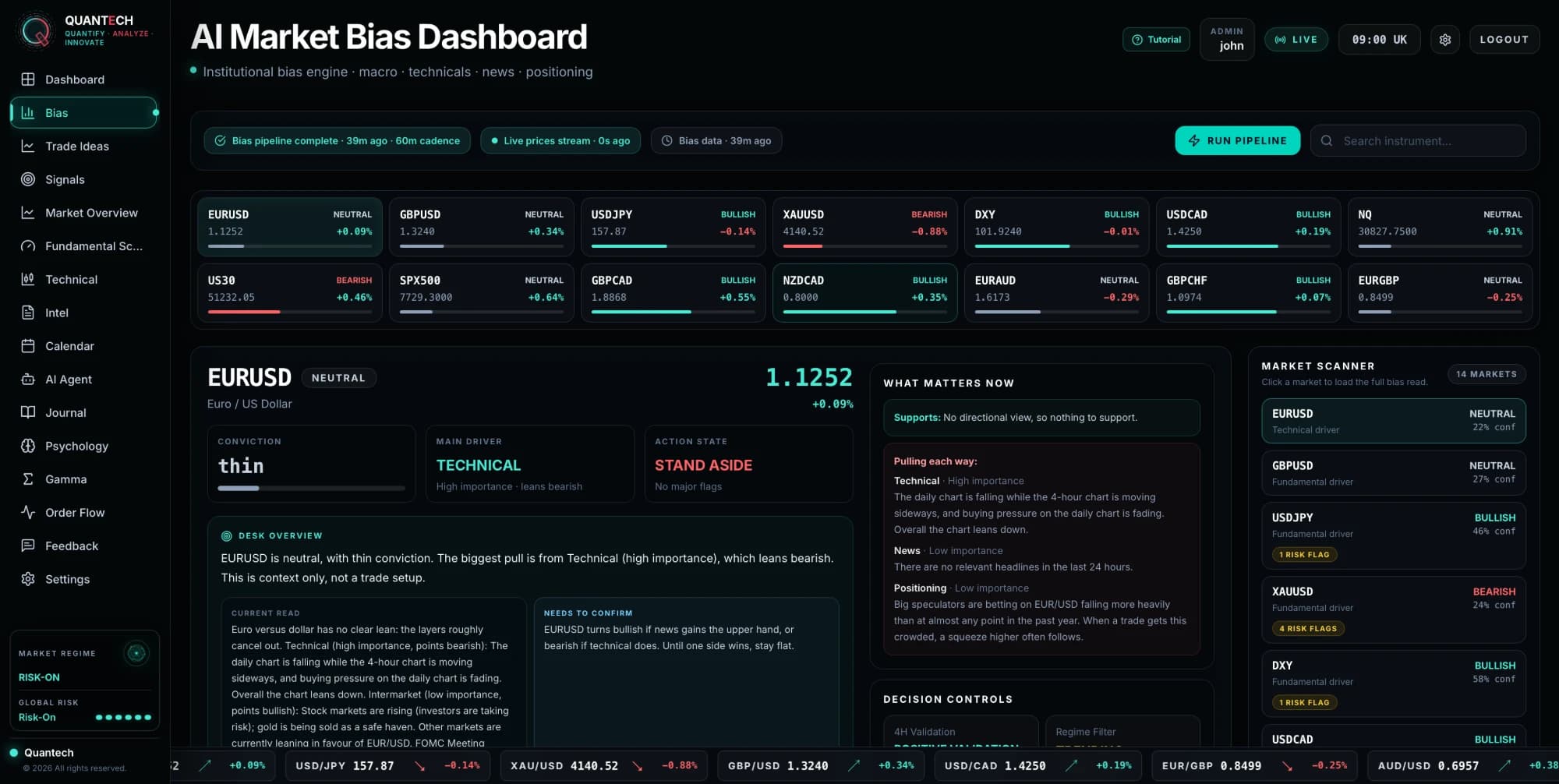1559x784 pixels.
Task: Click the Intel document icon
Action: (x=28, y=313)
